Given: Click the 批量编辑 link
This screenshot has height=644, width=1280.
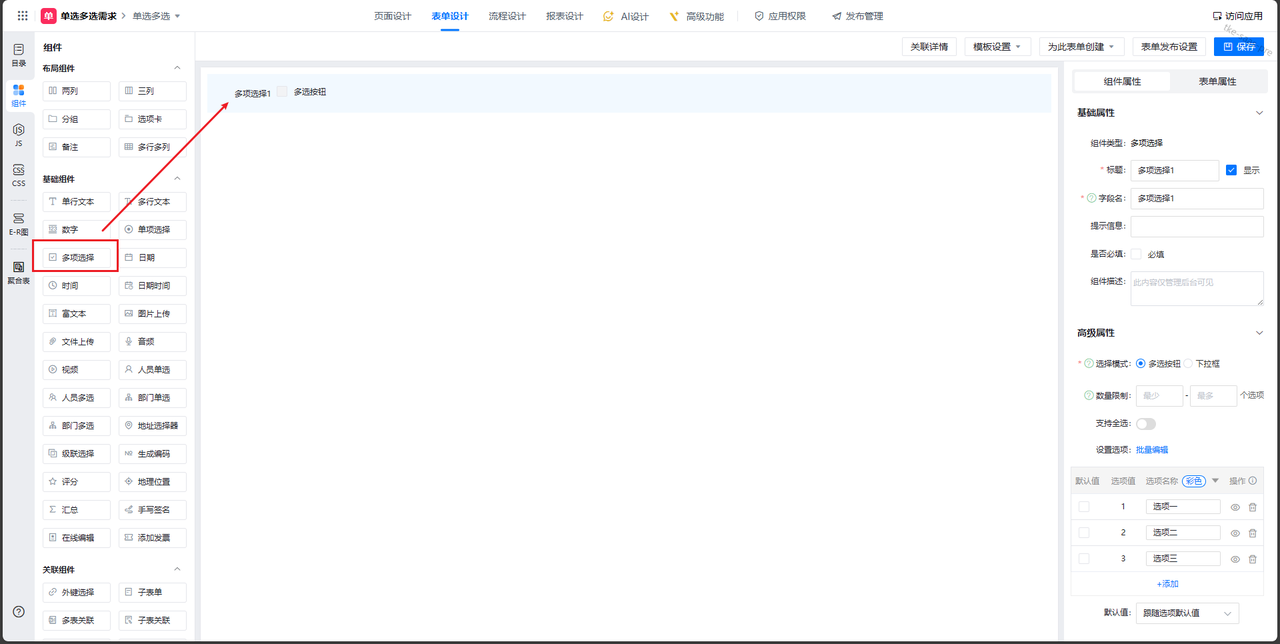Looking at the screenshot, I should tap(1151, 450).
